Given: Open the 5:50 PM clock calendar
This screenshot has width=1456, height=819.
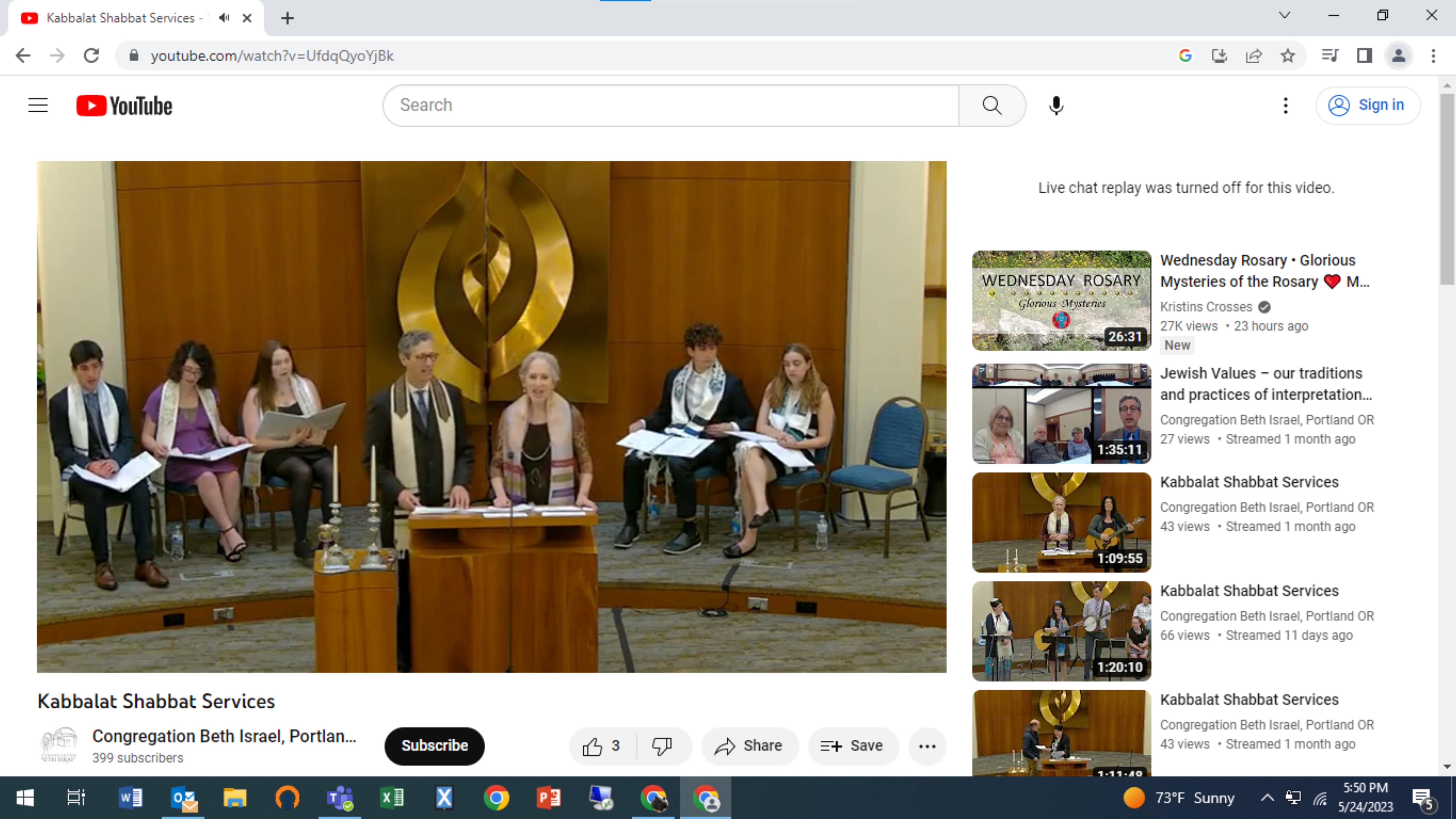Looking at the screenshot, I should [1365, 797].
